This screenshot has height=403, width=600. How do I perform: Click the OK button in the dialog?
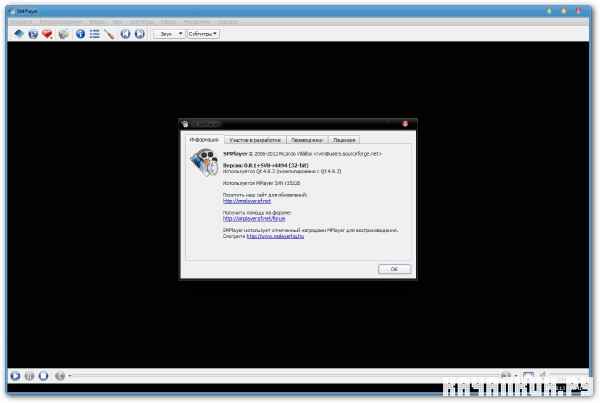[x=395, y=269]
